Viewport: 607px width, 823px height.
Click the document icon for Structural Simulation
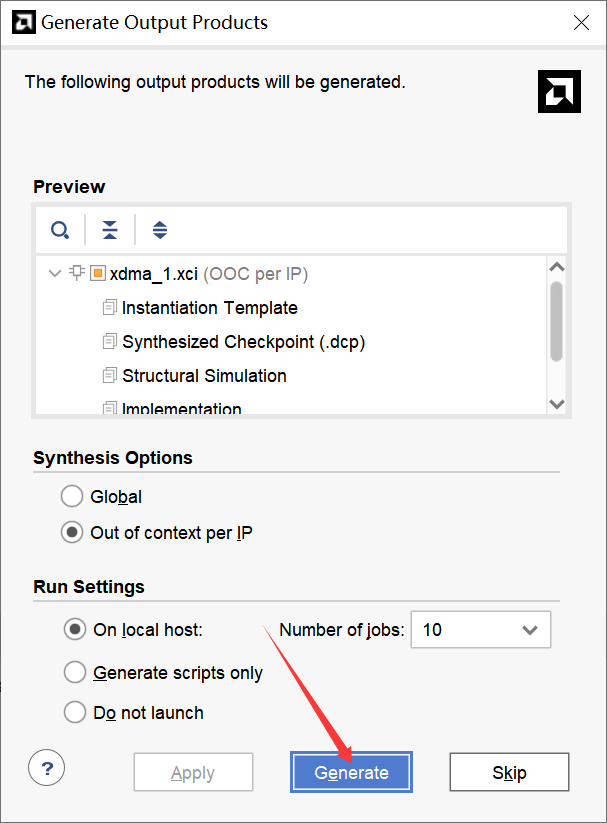click(109, 375)
